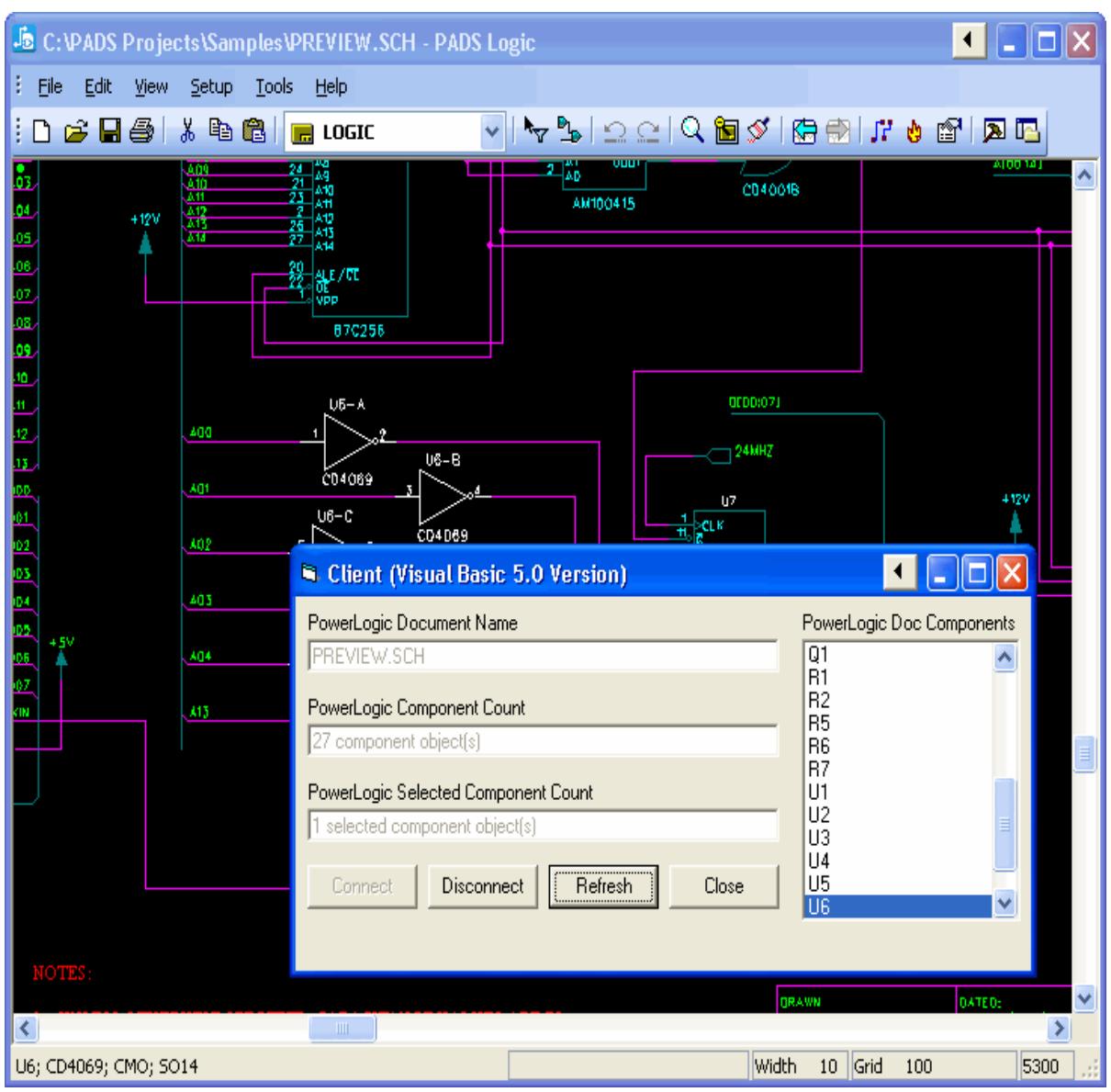This screenshot has width=1111, height=1092.
Task: Open the Tools menu
Action: pyautogui.click(x=274, y=87)
